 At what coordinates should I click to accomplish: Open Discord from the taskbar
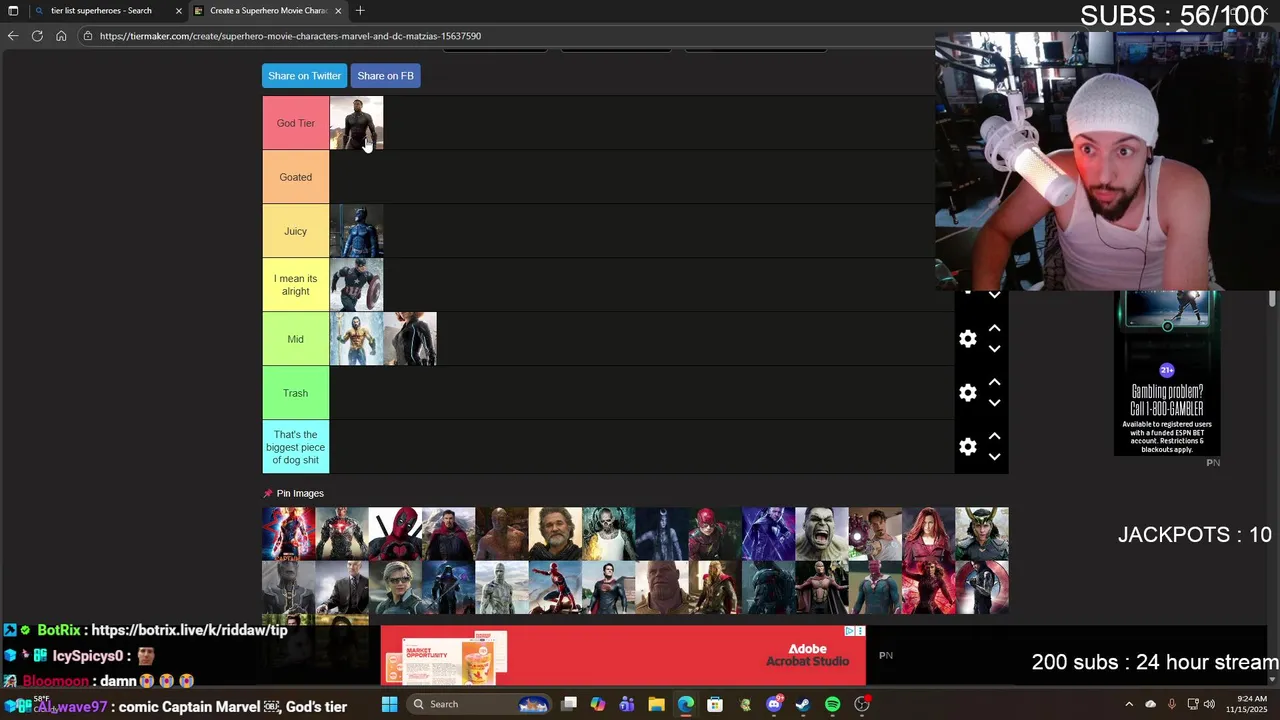click(x=774, y=704)
